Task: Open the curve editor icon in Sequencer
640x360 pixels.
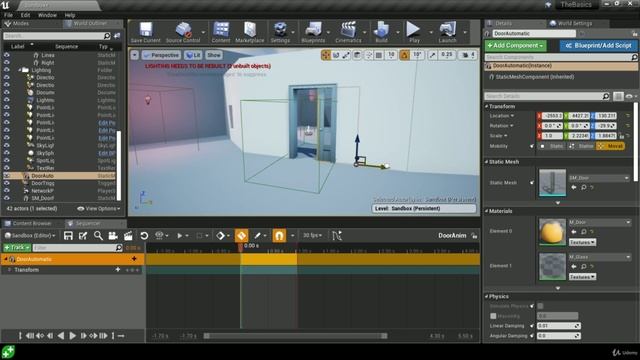Action: click(337, 236)
